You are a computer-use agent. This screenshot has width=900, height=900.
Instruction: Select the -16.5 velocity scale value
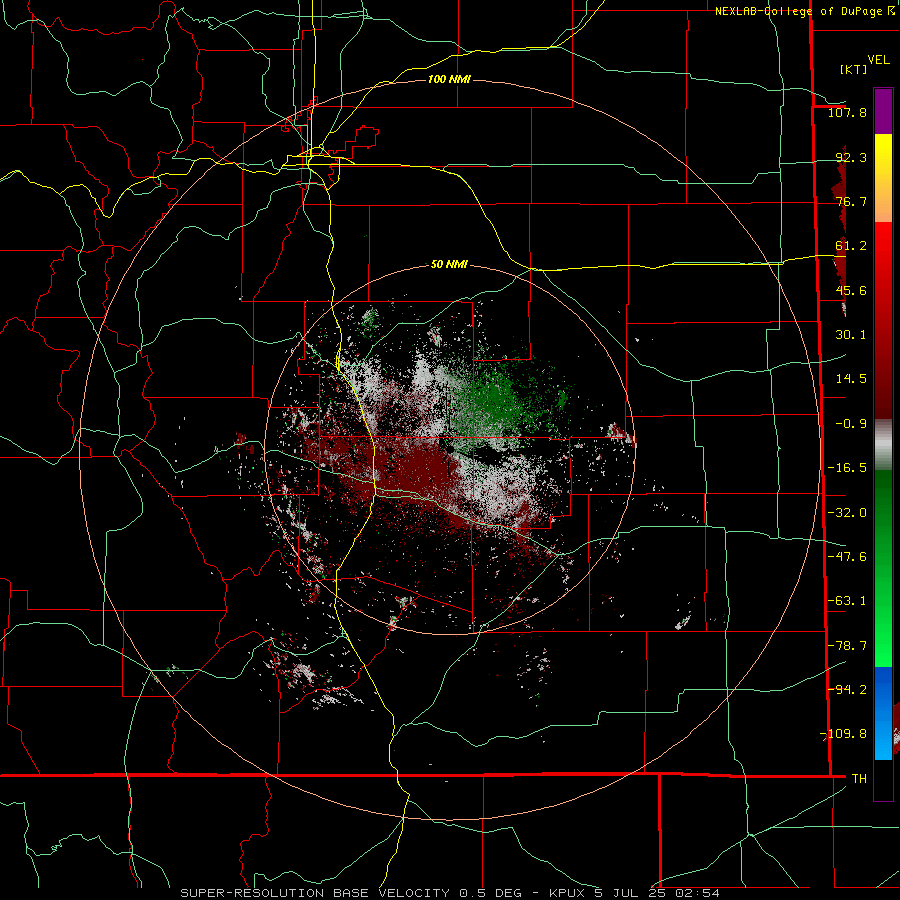[x=847, y=468]
